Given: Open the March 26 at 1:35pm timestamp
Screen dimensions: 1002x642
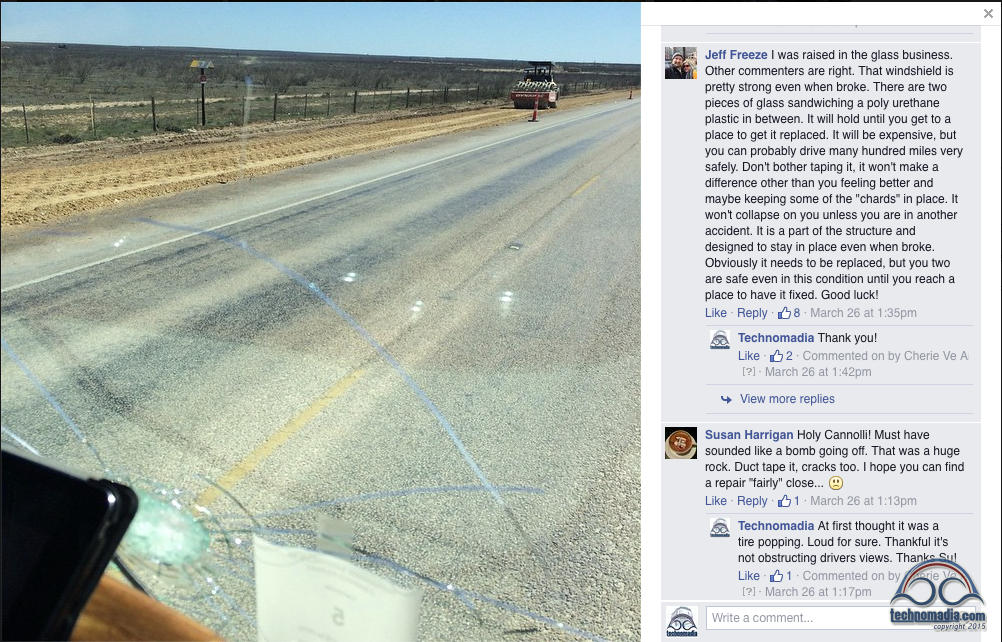Looking at the screenshot, I should pyautogui.click(x=863, y=313).
